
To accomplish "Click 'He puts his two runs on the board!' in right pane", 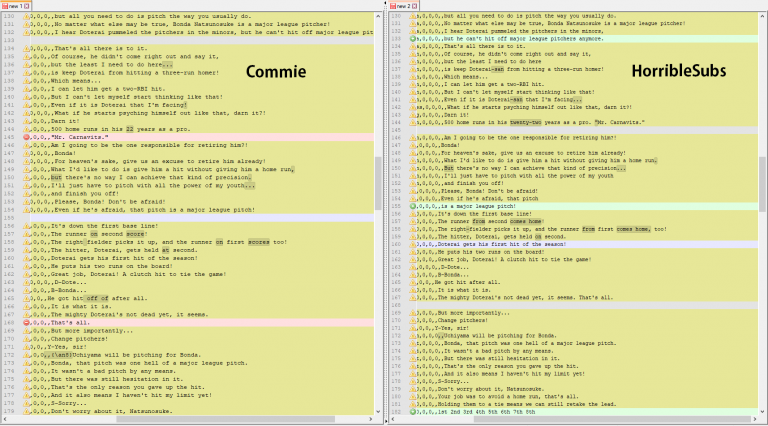I will pos(491,252).
